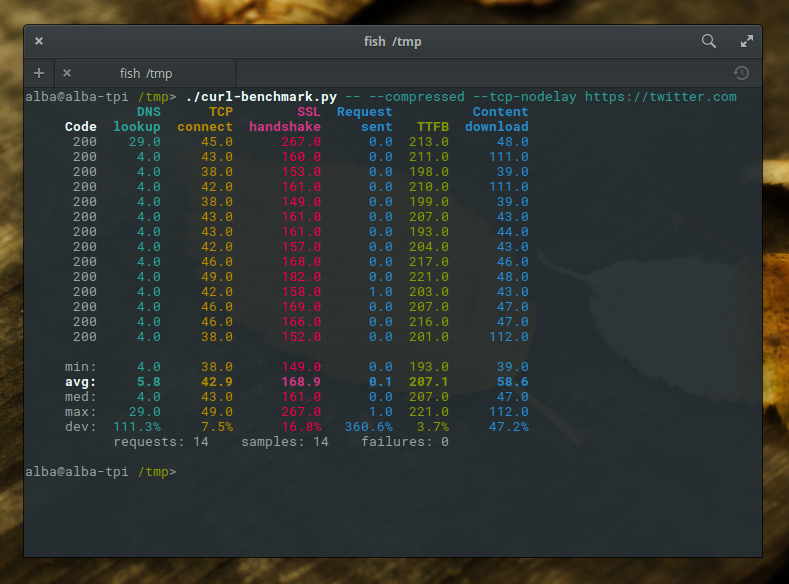Image resolution: width=789 pixels, height=584 pixels.
Task: Click the 'Content' header word
Action: (500, 112)
